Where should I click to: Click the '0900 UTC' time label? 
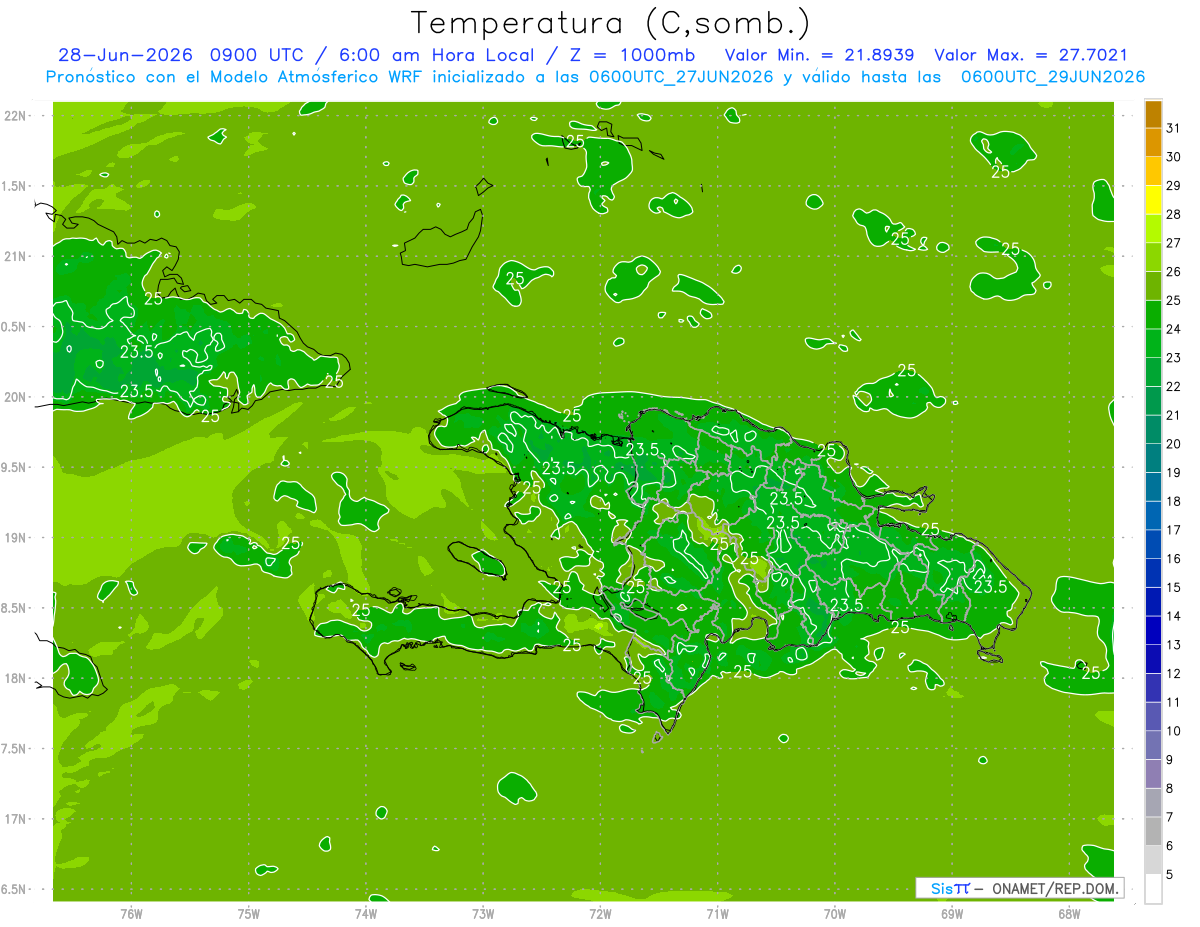click(255, 55)
